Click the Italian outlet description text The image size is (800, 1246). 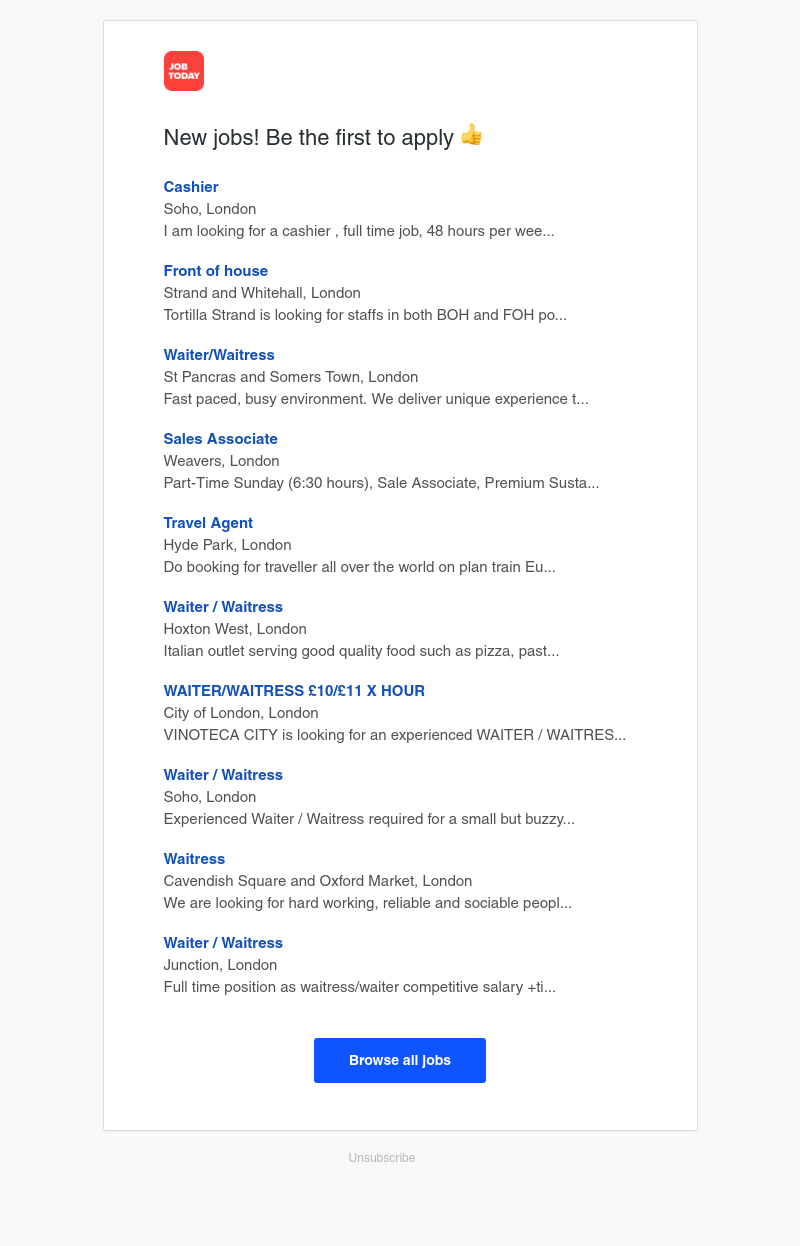pos(361,651)
